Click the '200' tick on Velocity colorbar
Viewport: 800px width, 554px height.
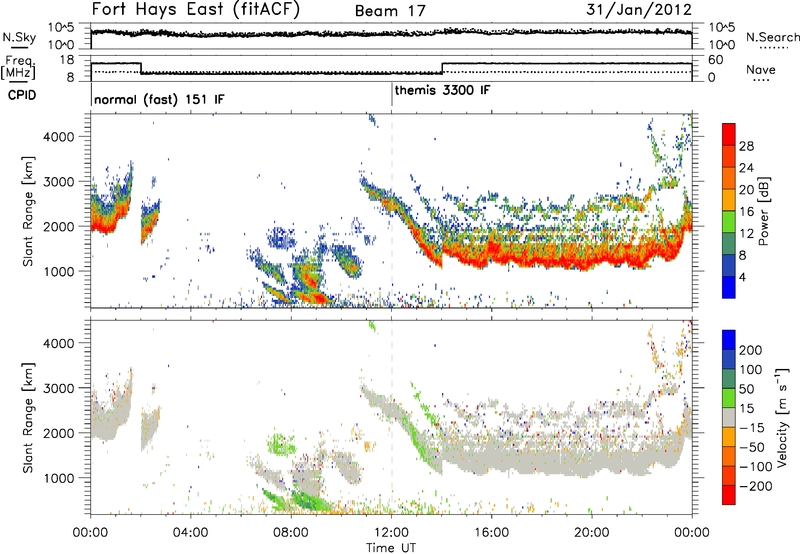point(751,350)
